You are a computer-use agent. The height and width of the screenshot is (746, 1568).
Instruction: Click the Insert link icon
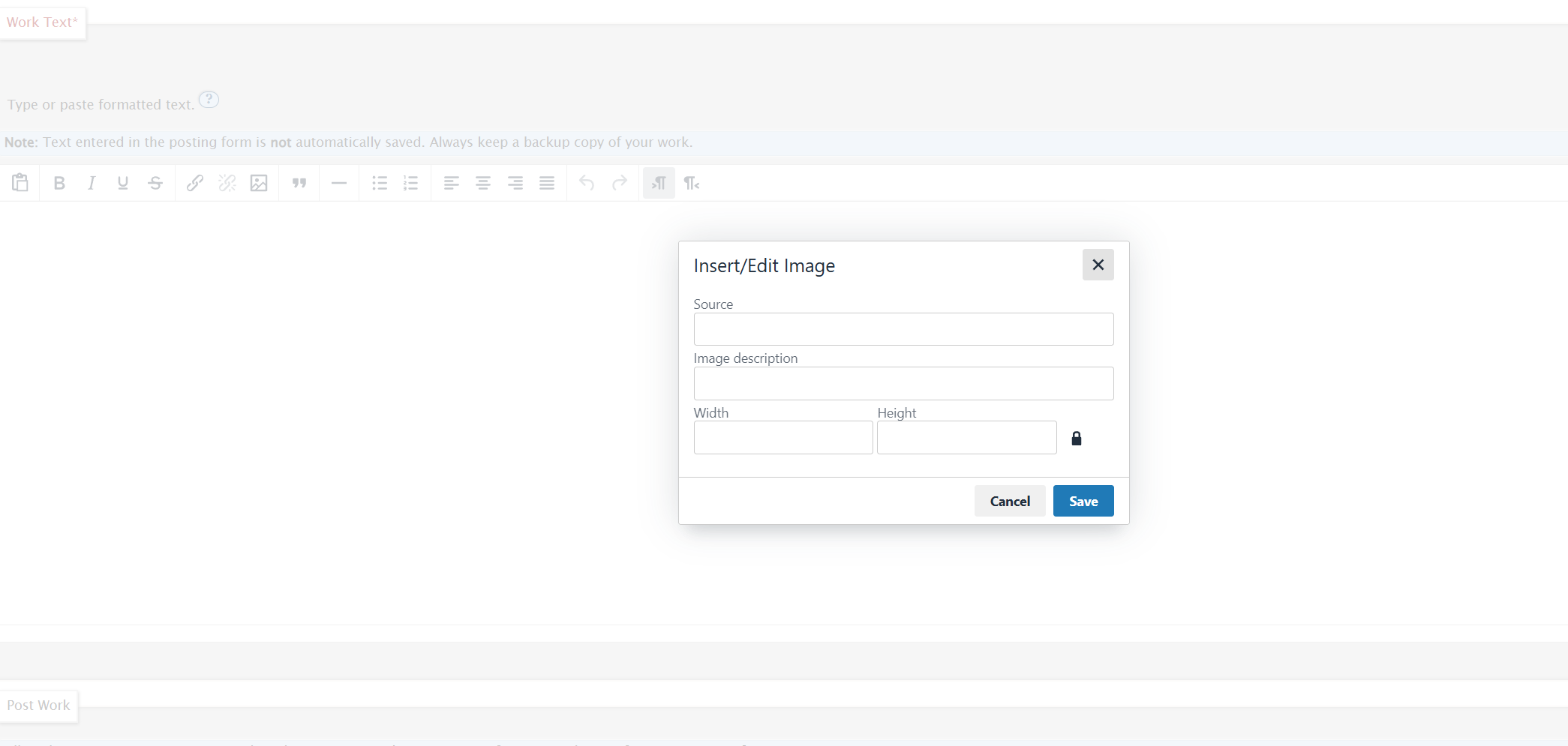pos(195,183)
